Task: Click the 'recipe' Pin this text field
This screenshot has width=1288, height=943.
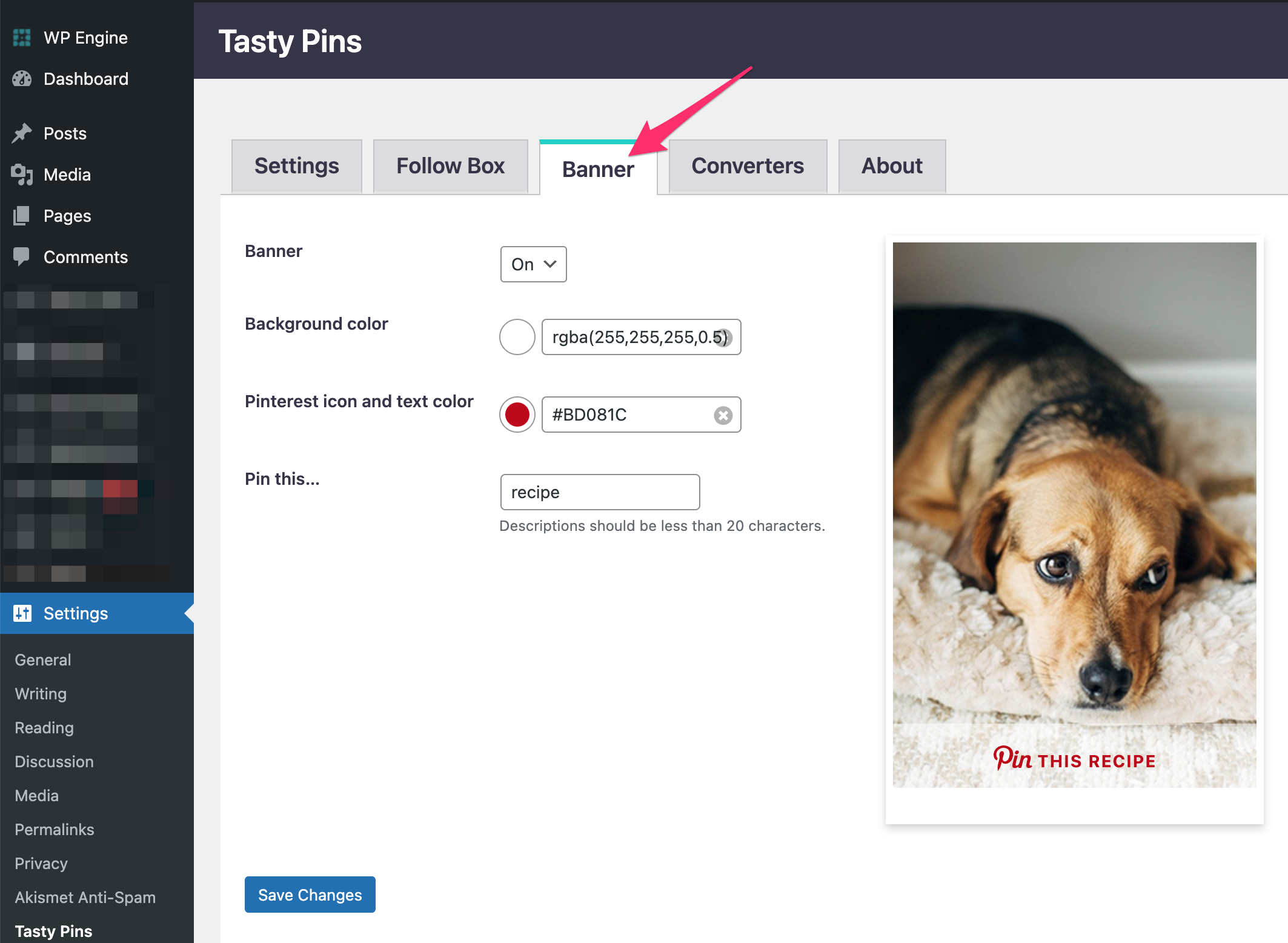Action: point(600,492)
